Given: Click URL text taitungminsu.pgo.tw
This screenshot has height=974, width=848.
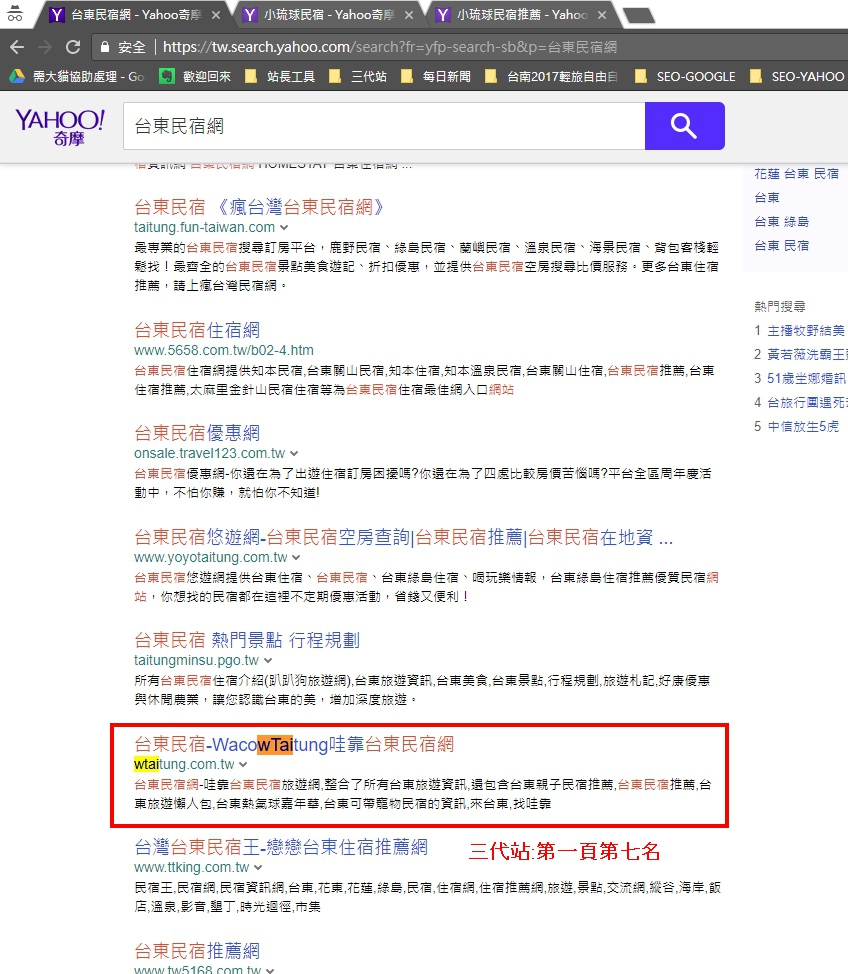Looking at the screenshot, I should (x=196, y=660).
